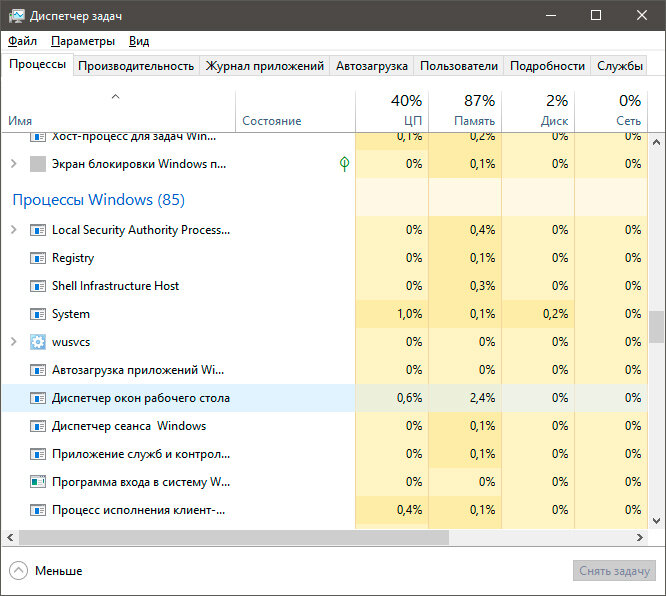Open the Файл menu

click(x=22, y=41)
